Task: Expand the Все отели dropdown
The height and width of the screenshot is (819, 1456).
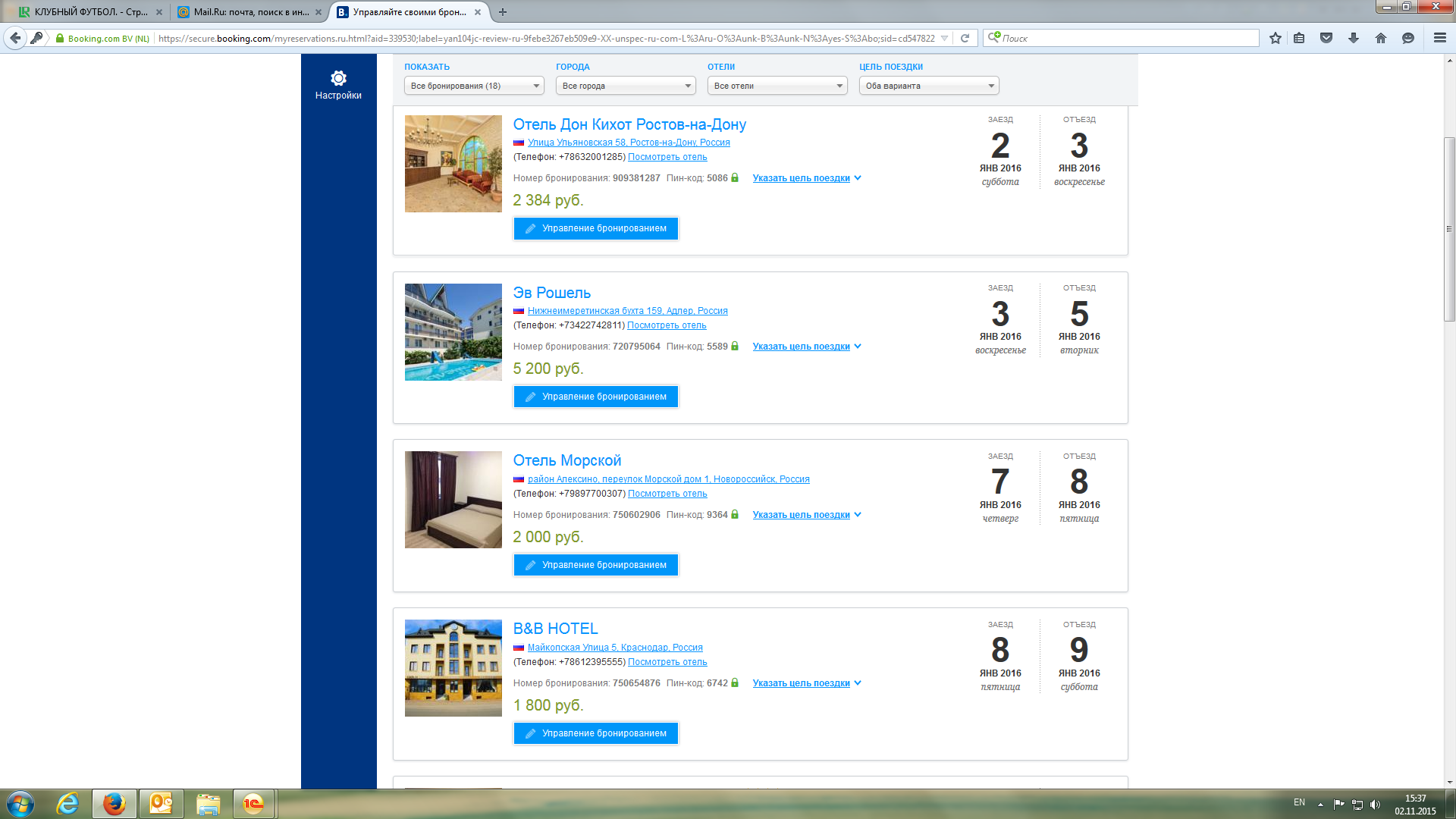Action: pyautogui.click(x=777, y=86)
